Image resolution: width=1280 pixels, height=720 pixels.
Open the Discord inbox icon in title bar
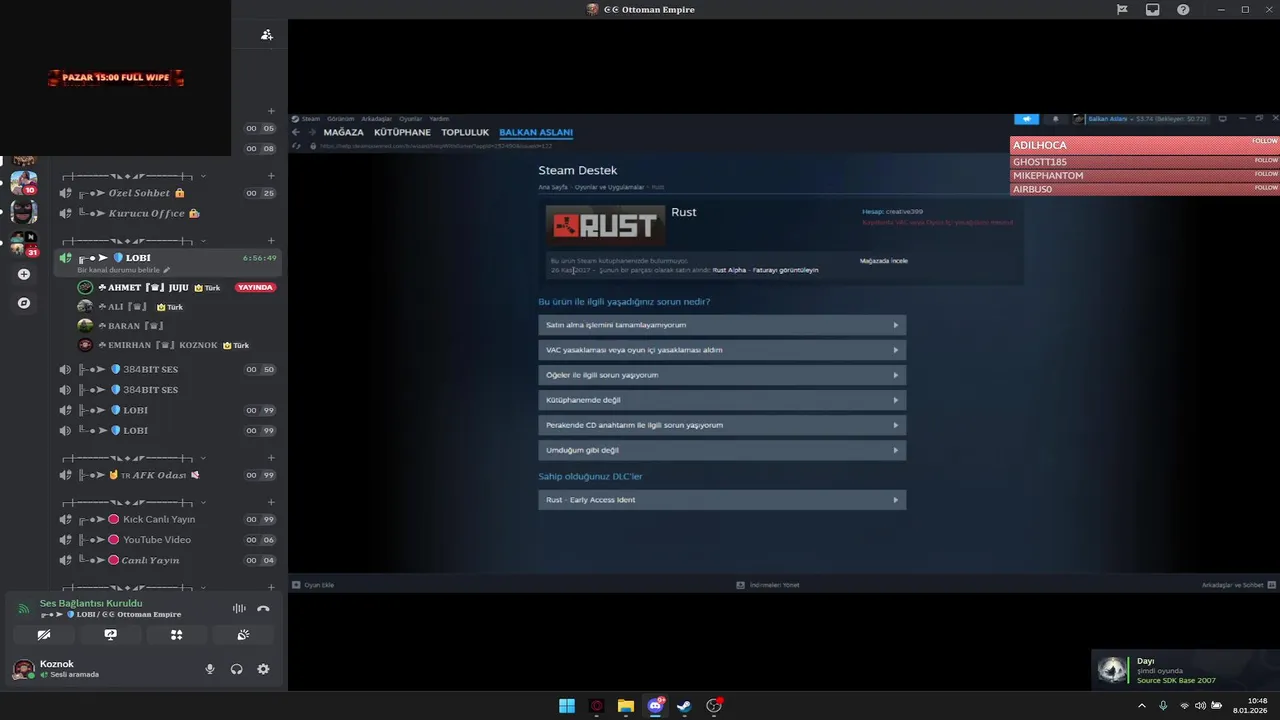click(x=1153, y=9)
